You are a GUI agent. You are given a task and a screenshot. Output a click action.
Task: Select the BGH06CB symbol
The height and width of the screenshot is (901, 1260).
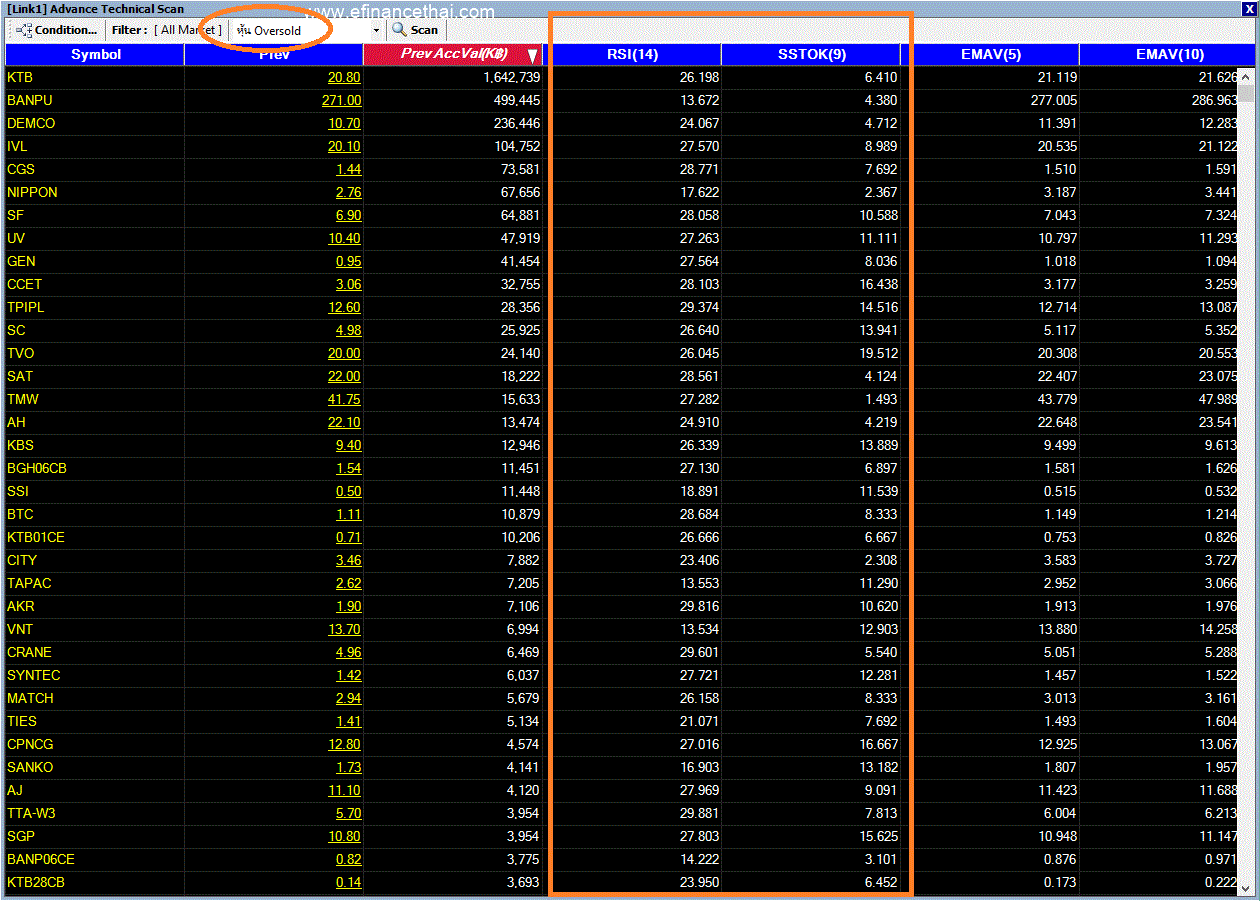click(37, 468)
